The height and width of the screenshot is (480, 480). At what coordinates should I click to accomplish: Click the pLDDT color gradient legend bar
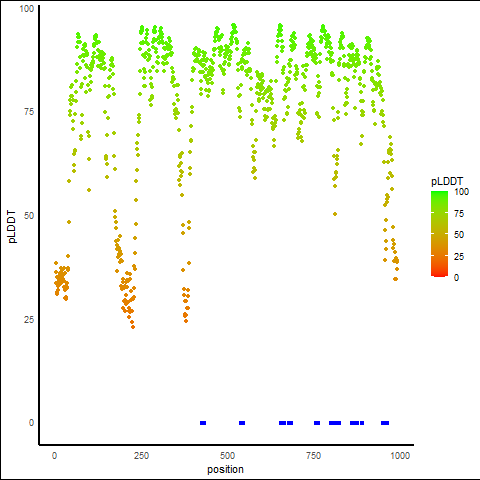point(439,234)
